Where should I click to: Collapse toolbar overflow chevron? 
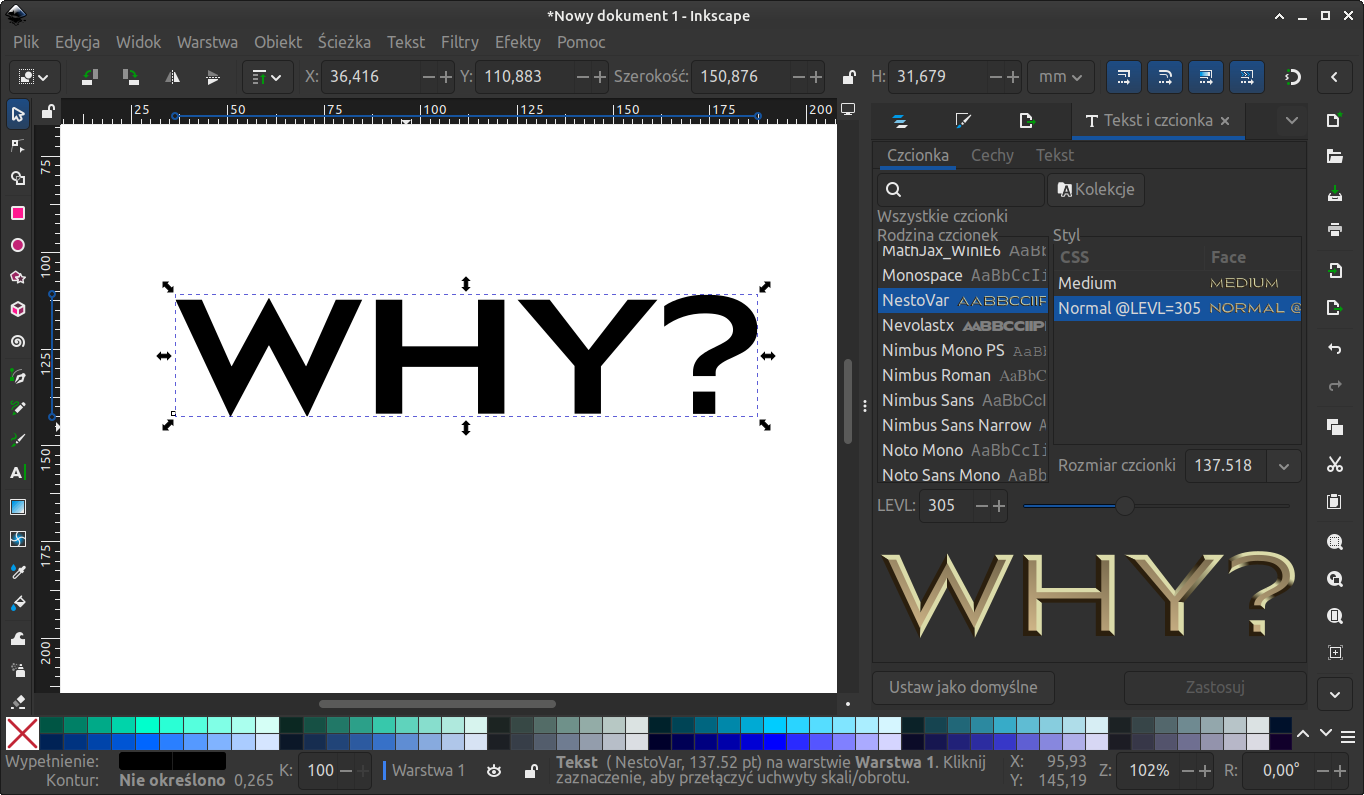pyautogui.click(x=1334, y=76)
